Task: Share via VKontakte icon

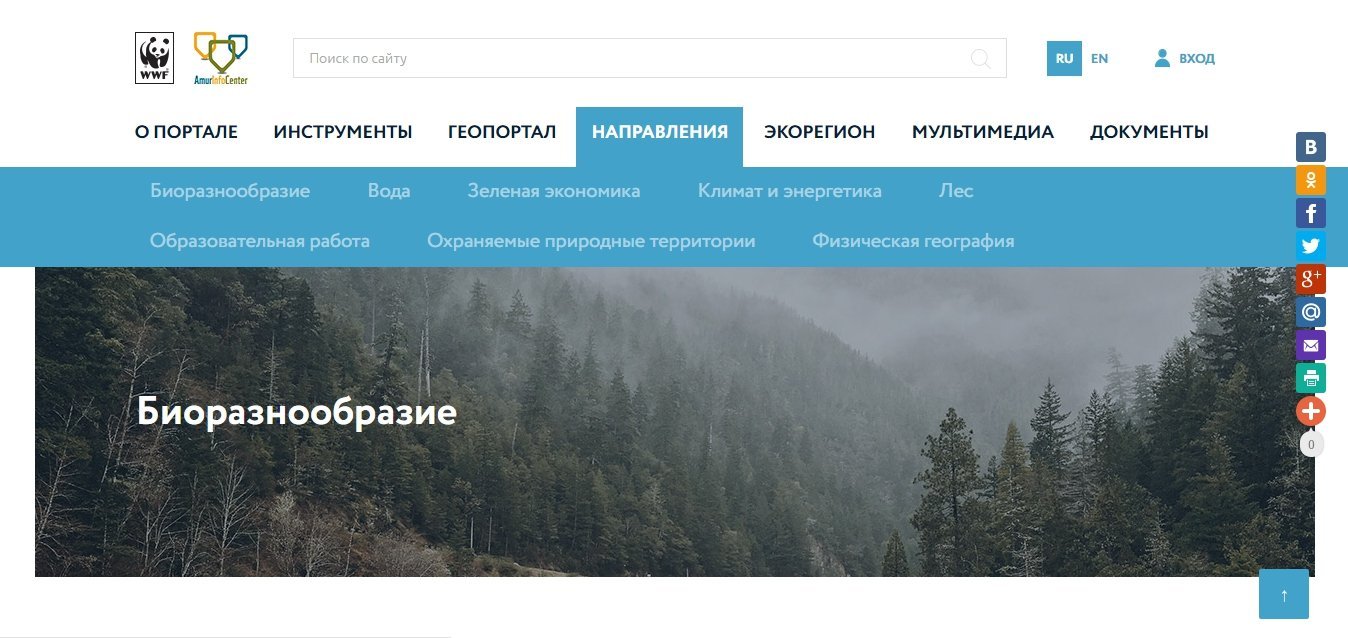Action: (x=1311, y=147)
